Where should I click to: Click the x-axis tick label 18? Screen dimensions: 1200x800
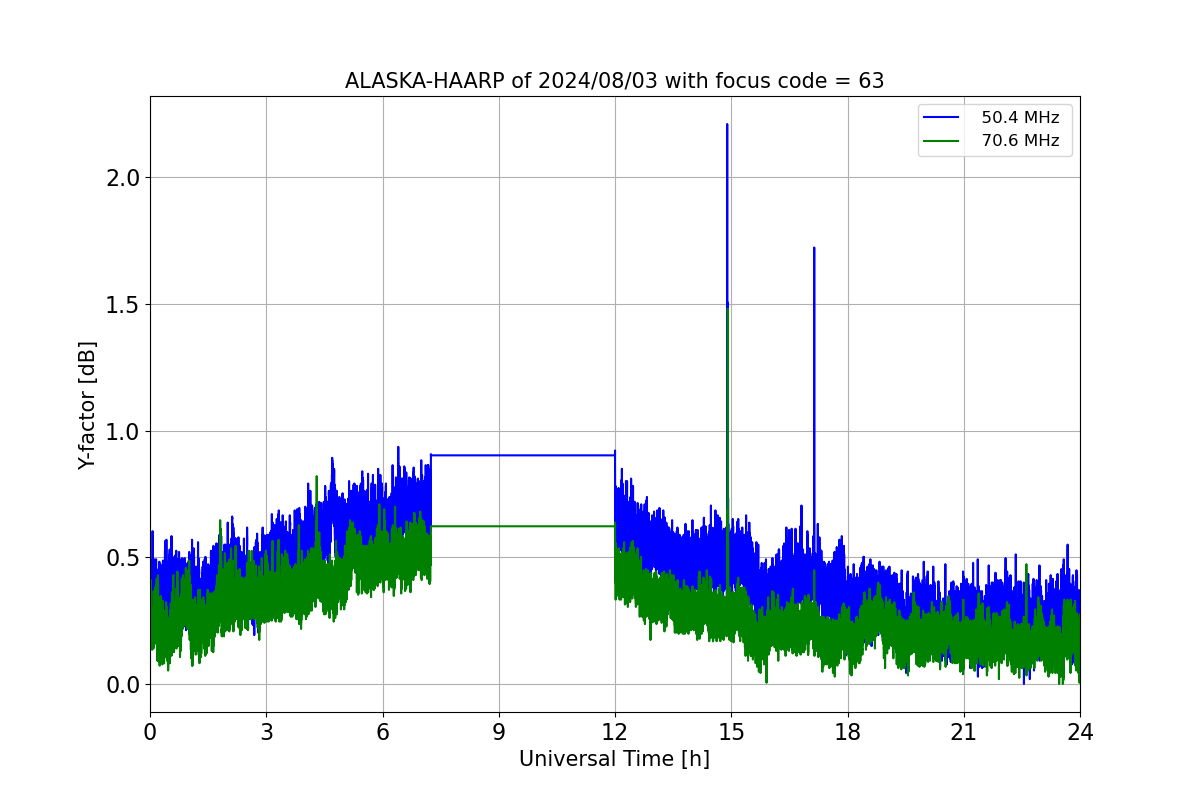848,732
